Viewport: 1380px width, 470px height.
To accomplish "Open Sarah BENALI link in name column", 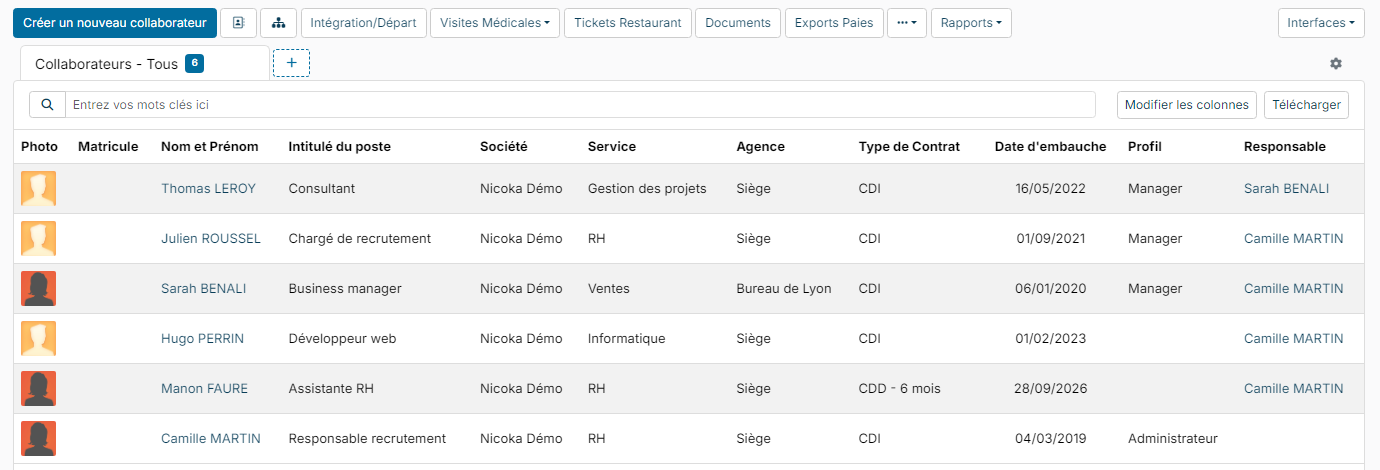I will tap(203, 288).
